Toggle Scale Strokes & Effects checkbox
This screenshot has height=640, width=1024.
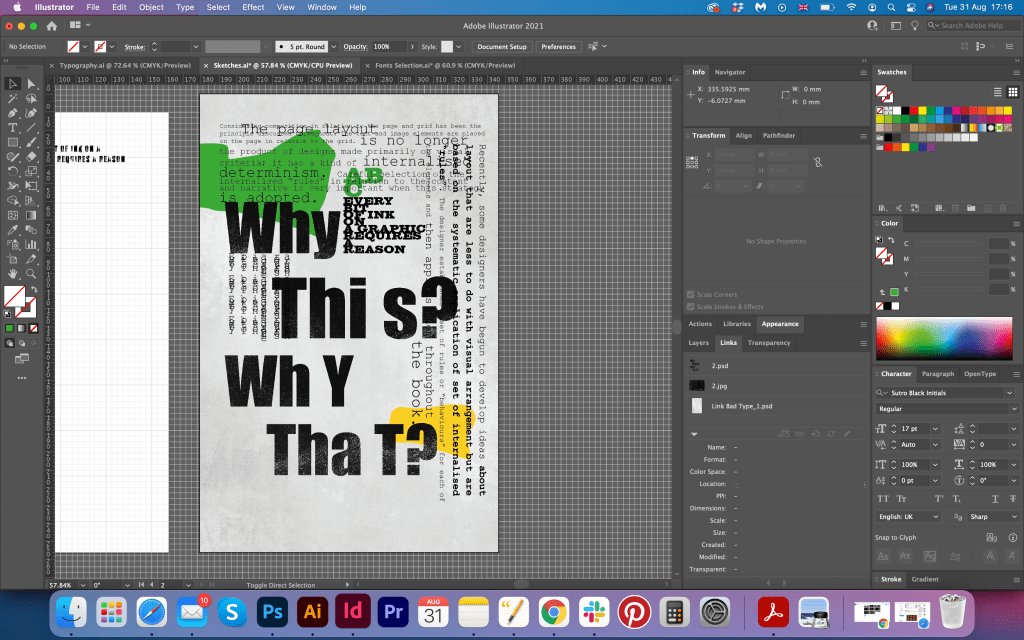[x=691, y=307]
